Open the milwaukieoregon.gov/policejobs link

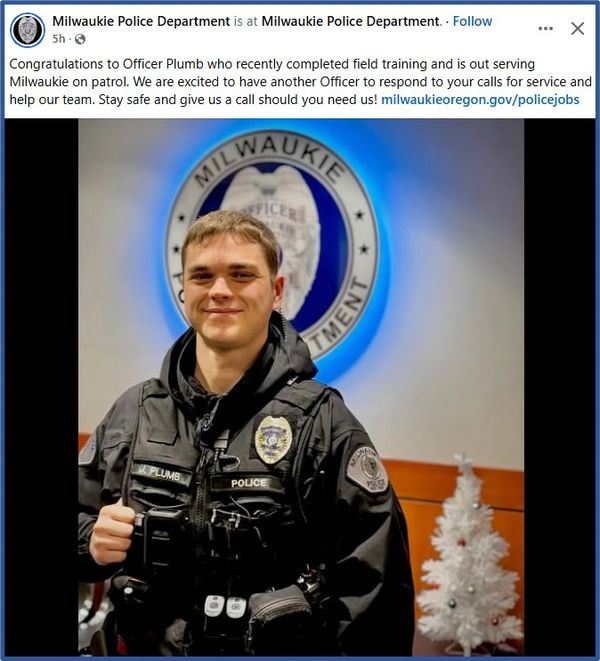[480, 99]
